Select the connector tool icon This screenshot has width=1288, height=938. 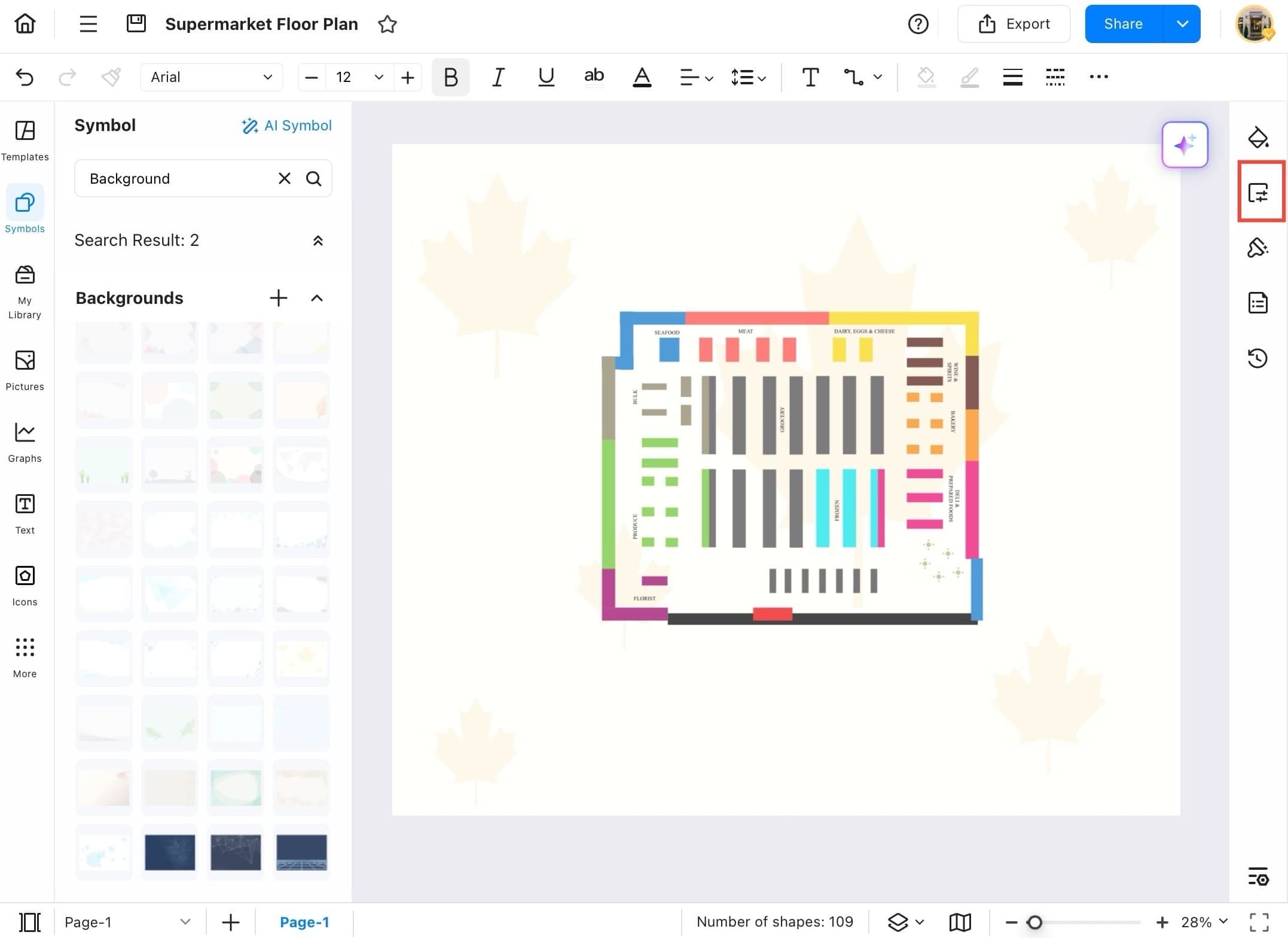pos(853,77)
